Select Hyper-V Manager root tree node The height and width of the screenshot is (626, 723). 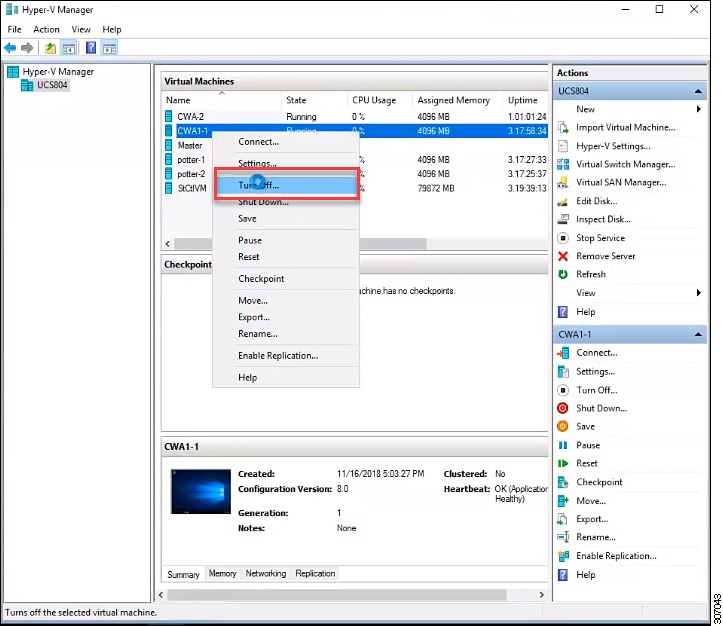[51, 72]
